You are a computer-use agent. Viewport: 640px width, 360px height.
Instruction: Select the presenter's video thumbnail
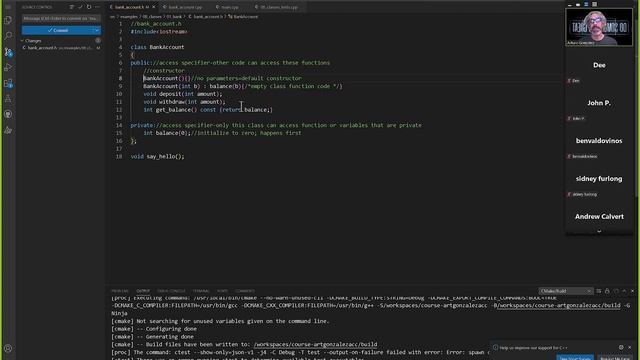599,27
